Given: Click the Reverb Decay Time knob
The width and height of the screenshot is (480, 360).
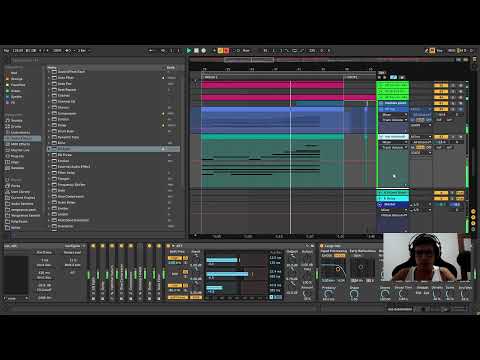Looking at the screenshot, I should [403, 294].
